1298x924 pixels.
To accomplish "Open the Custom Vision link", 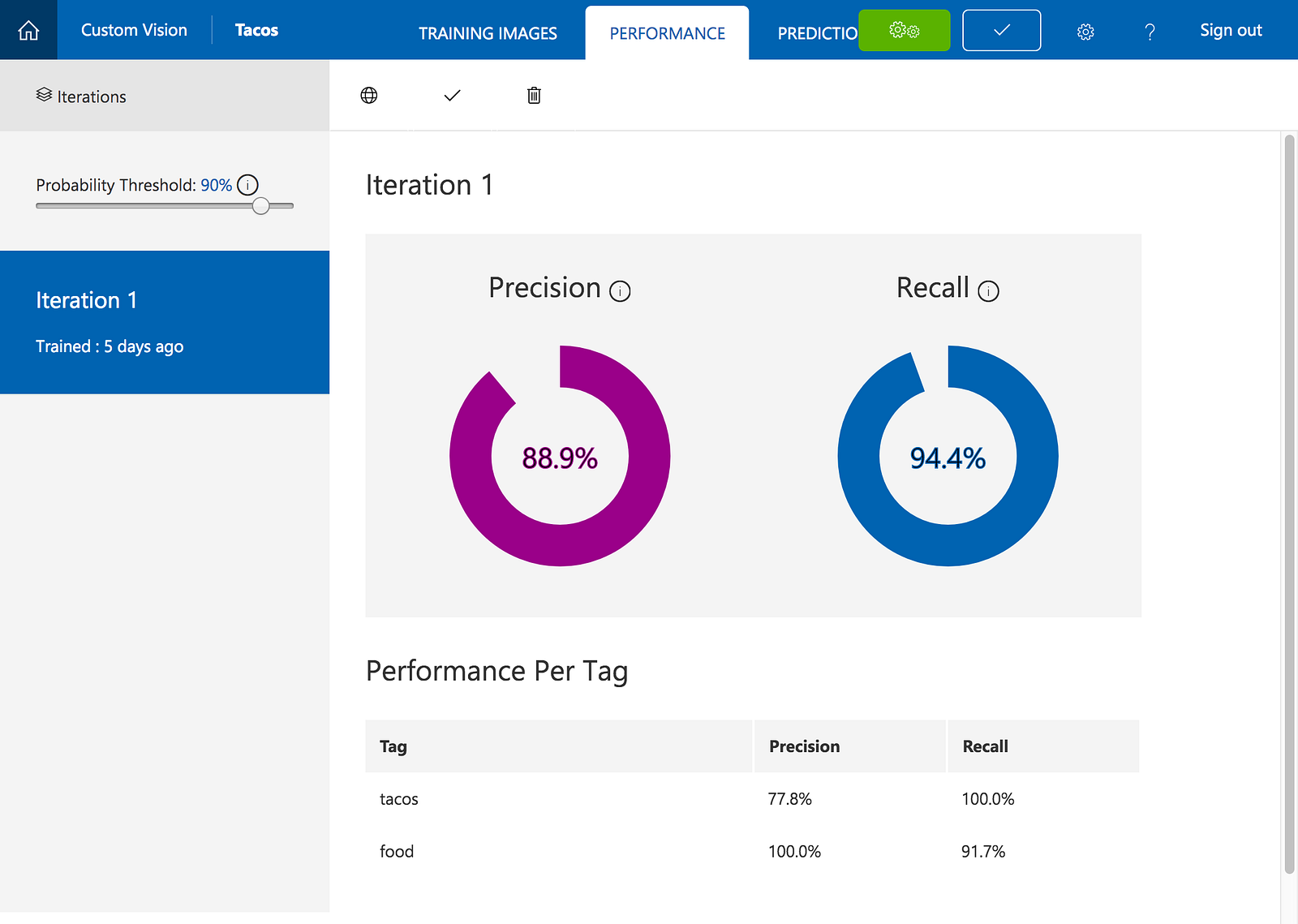I will [x=134, y=30].
